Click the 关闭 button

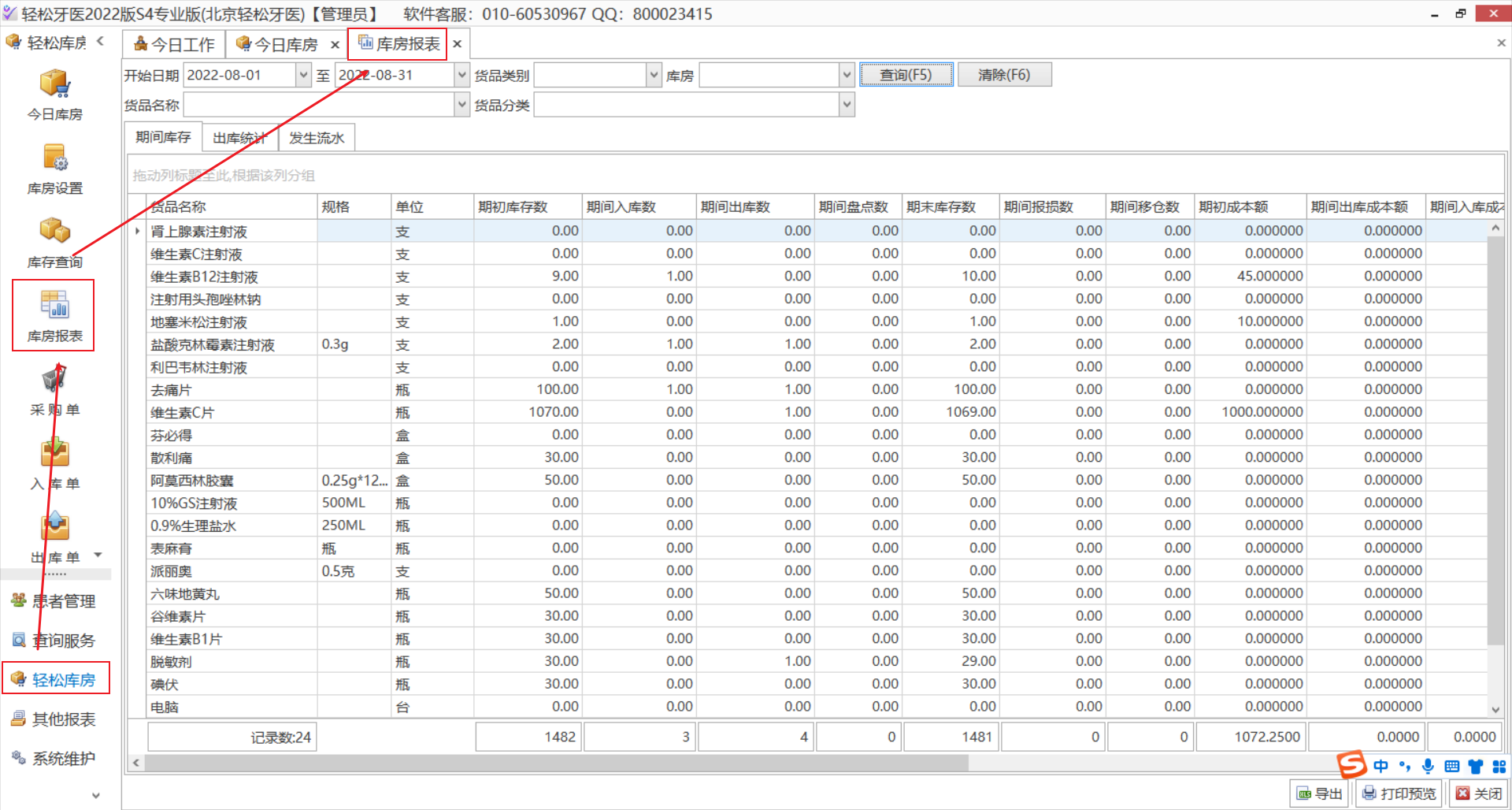coord(1479,793)
